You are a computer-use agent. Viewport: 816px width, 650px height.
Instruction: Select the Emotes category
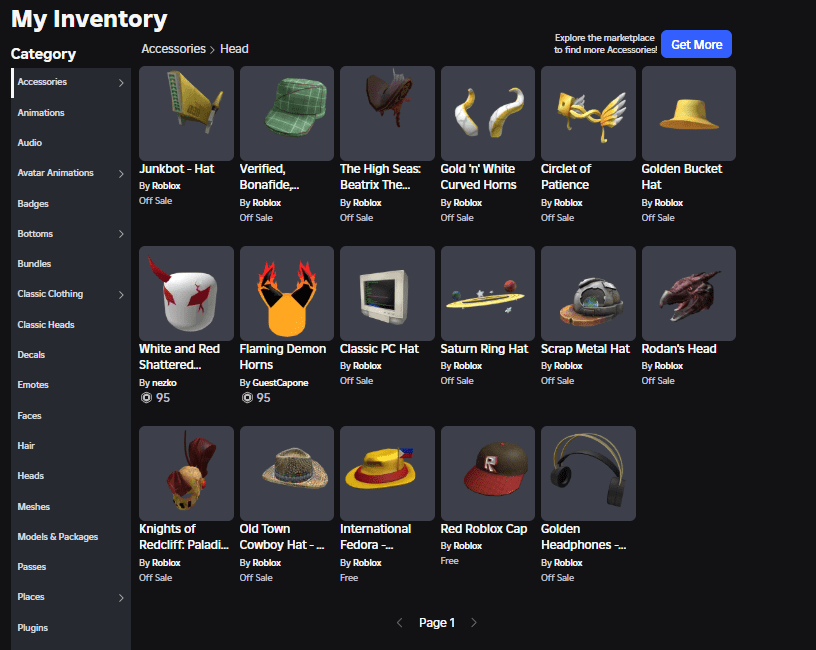click(71, 385)
